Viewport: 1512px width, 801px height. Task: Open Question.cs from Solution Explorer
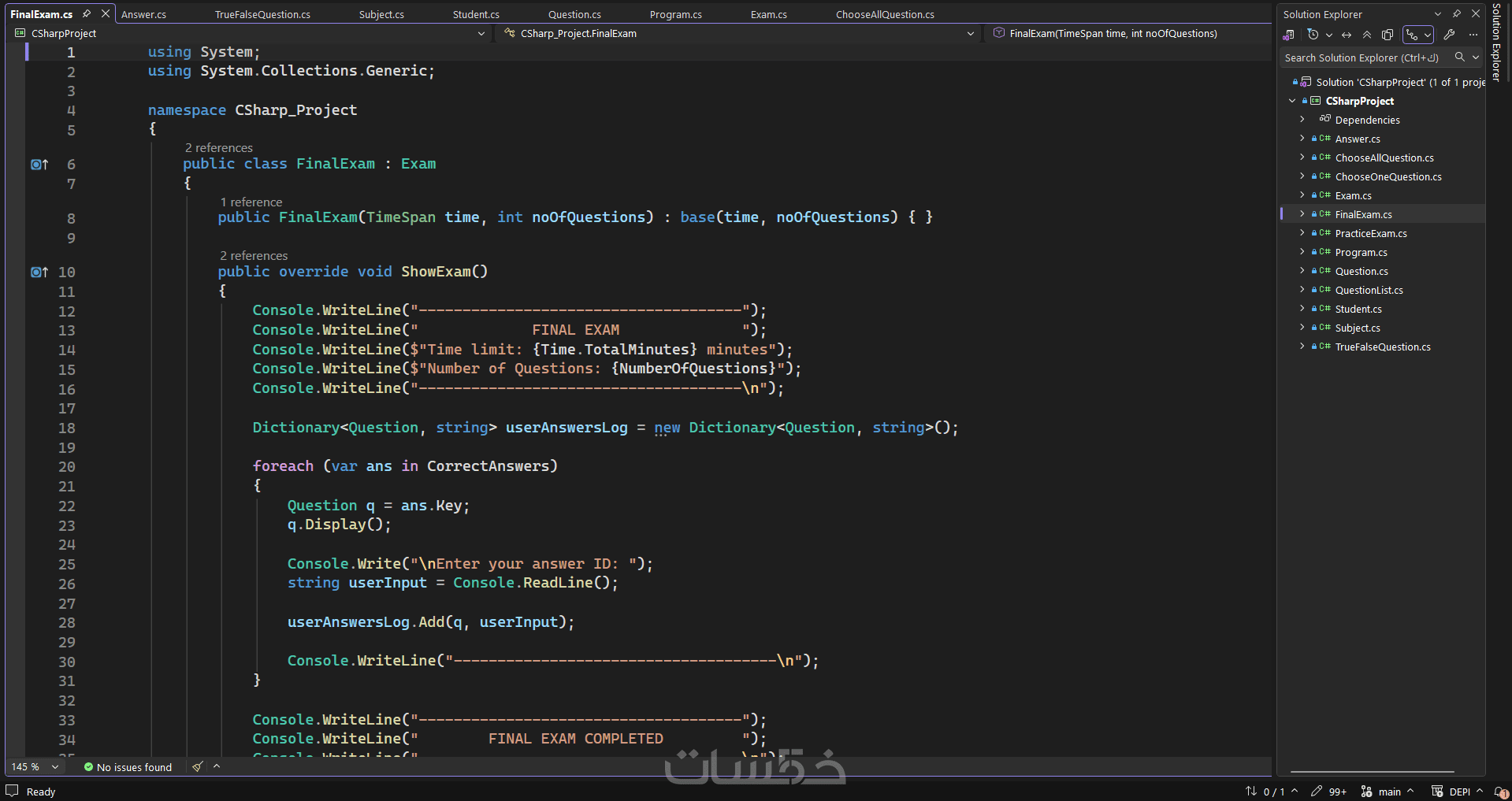(1362, 271)
